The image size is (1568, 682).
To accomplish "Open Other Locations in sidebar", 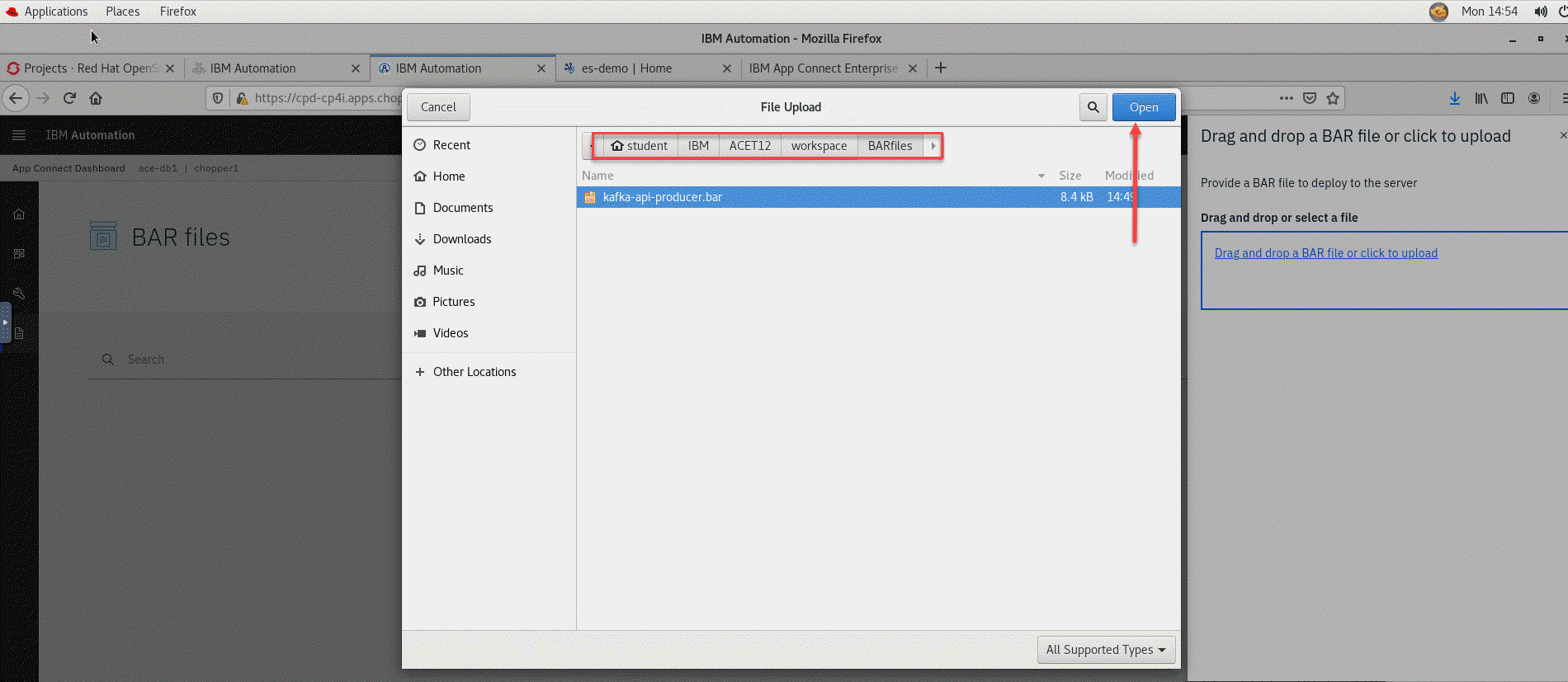I will [x=474, y=372].
